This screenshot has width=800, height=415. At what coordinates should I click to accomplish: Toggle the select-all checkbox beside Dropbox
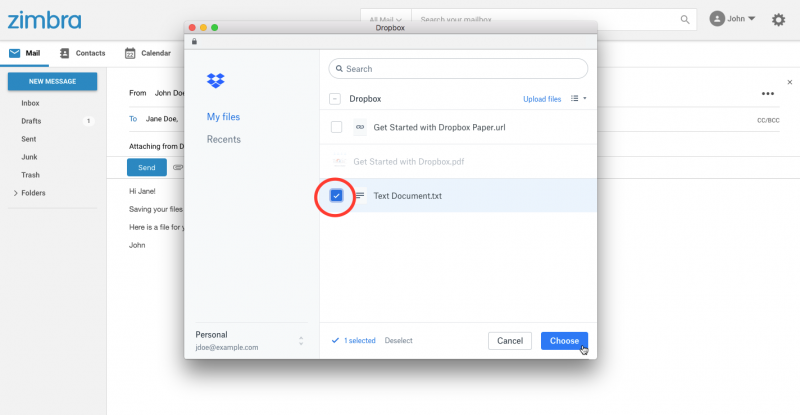pos(335,99)
